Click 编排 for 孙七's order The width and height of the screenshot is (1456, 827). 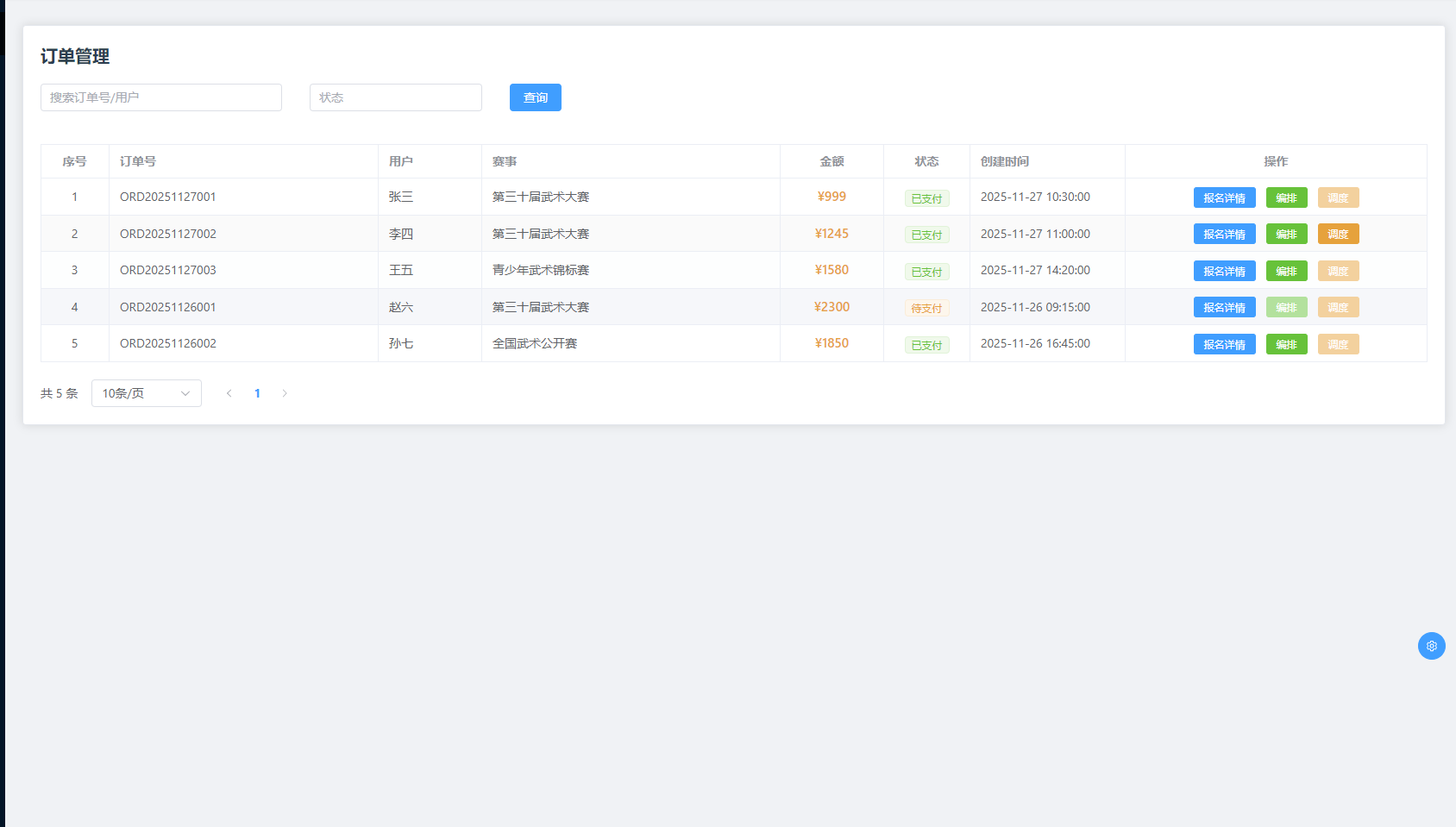1286,344
